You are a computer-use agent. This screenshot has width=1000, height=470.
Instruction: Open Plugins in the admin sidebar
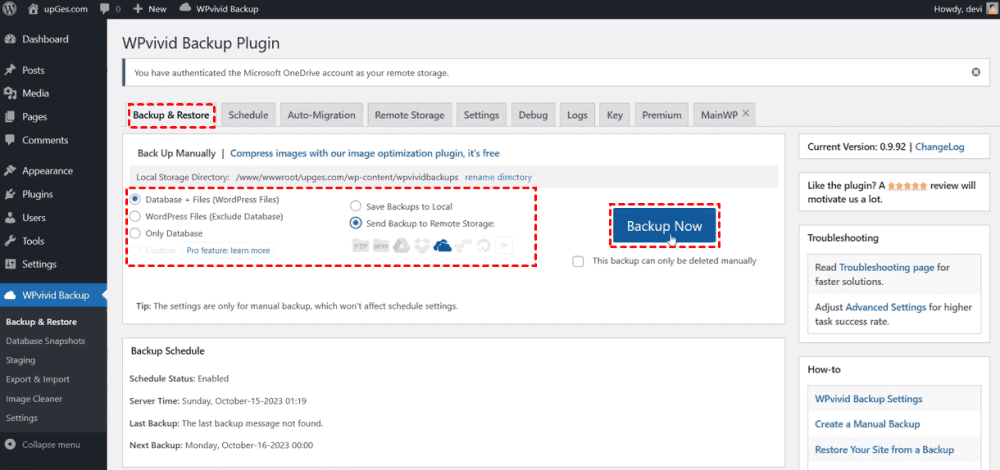click(x=38, y=194)
